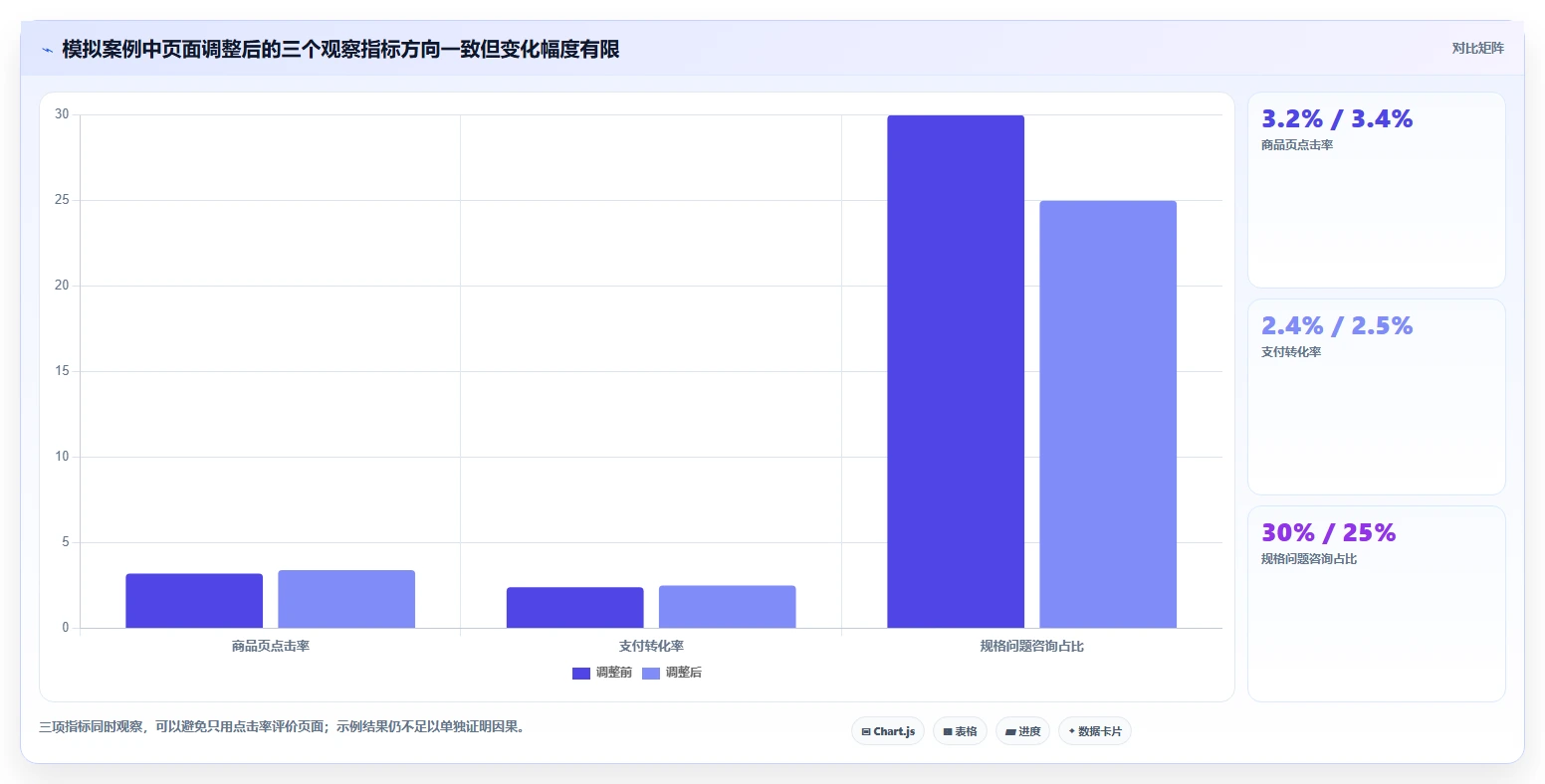Click the y-axis value 10
The width and height of the screenshot is (1545, 784).
(x=63, y=457)
